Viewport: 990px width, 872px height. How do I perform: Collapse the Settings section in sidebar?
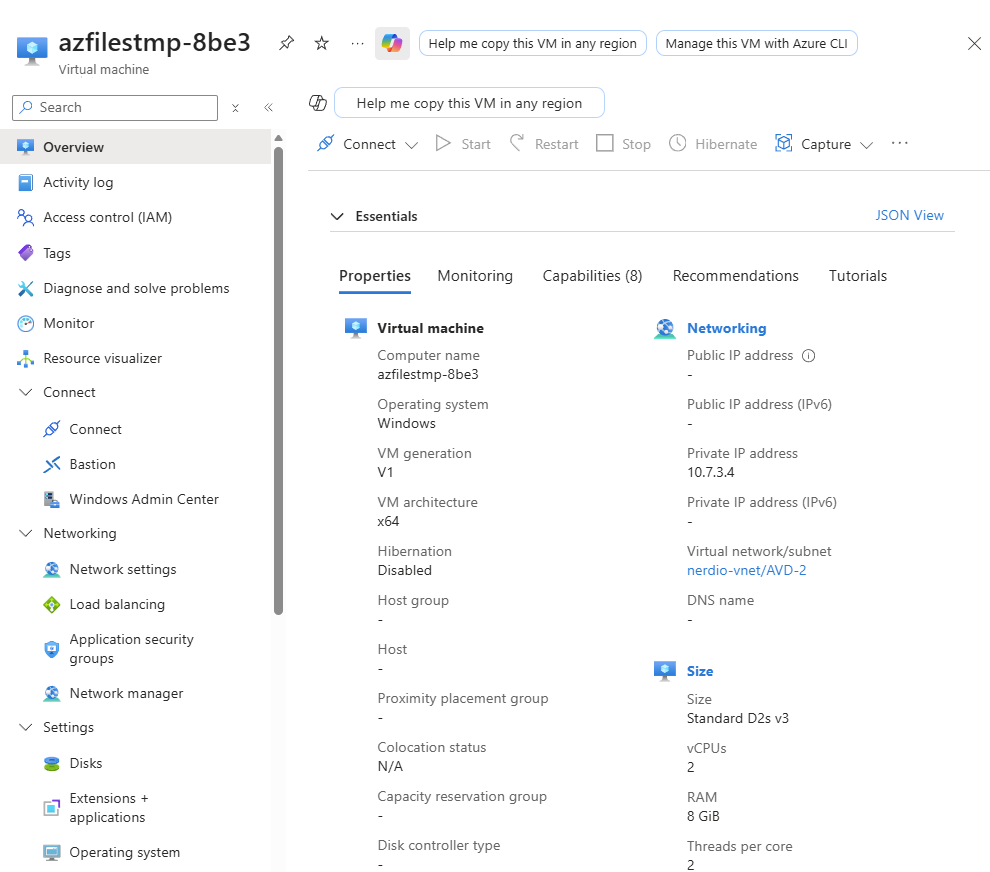(26, 727)
